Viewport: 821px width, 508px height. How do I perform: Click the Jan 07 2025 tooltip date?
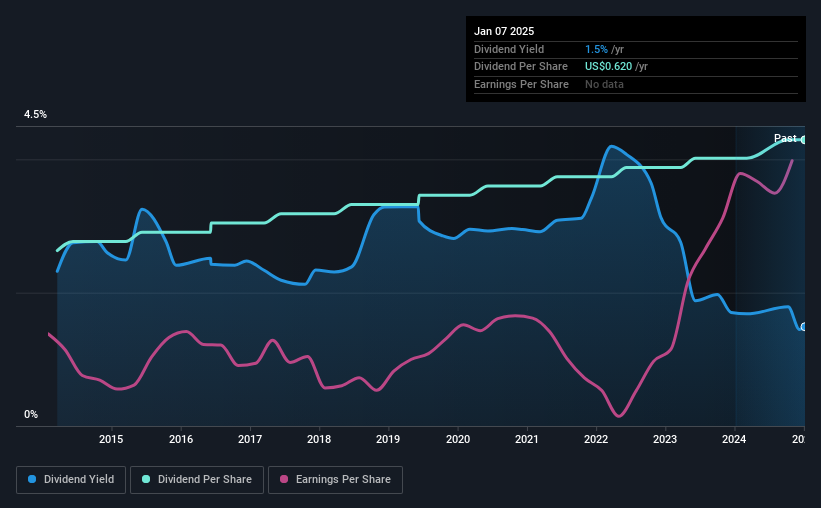tap(504, 31)
